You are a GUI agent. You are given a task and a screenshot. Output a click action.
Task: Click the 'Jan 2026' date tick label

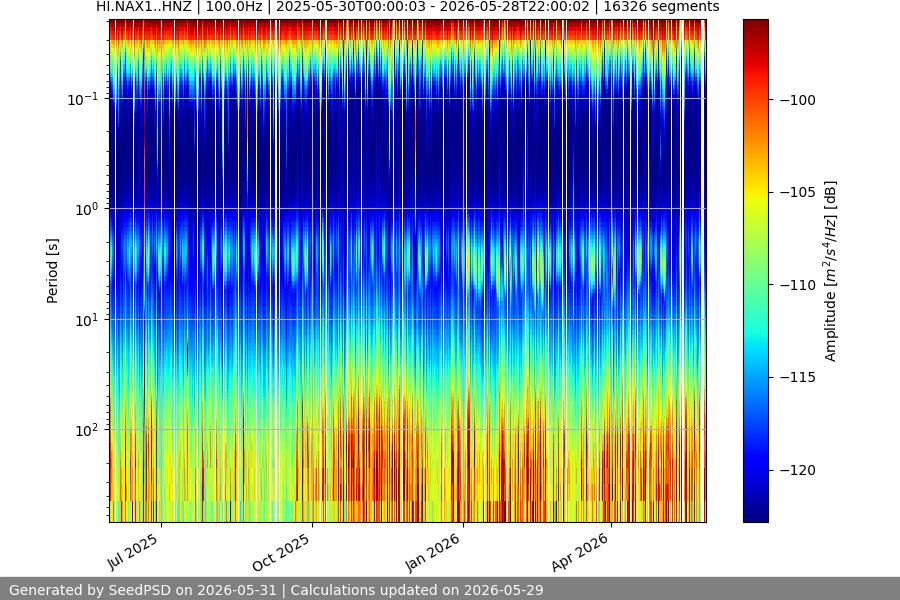pyautogui.click(x=433, y=552)
